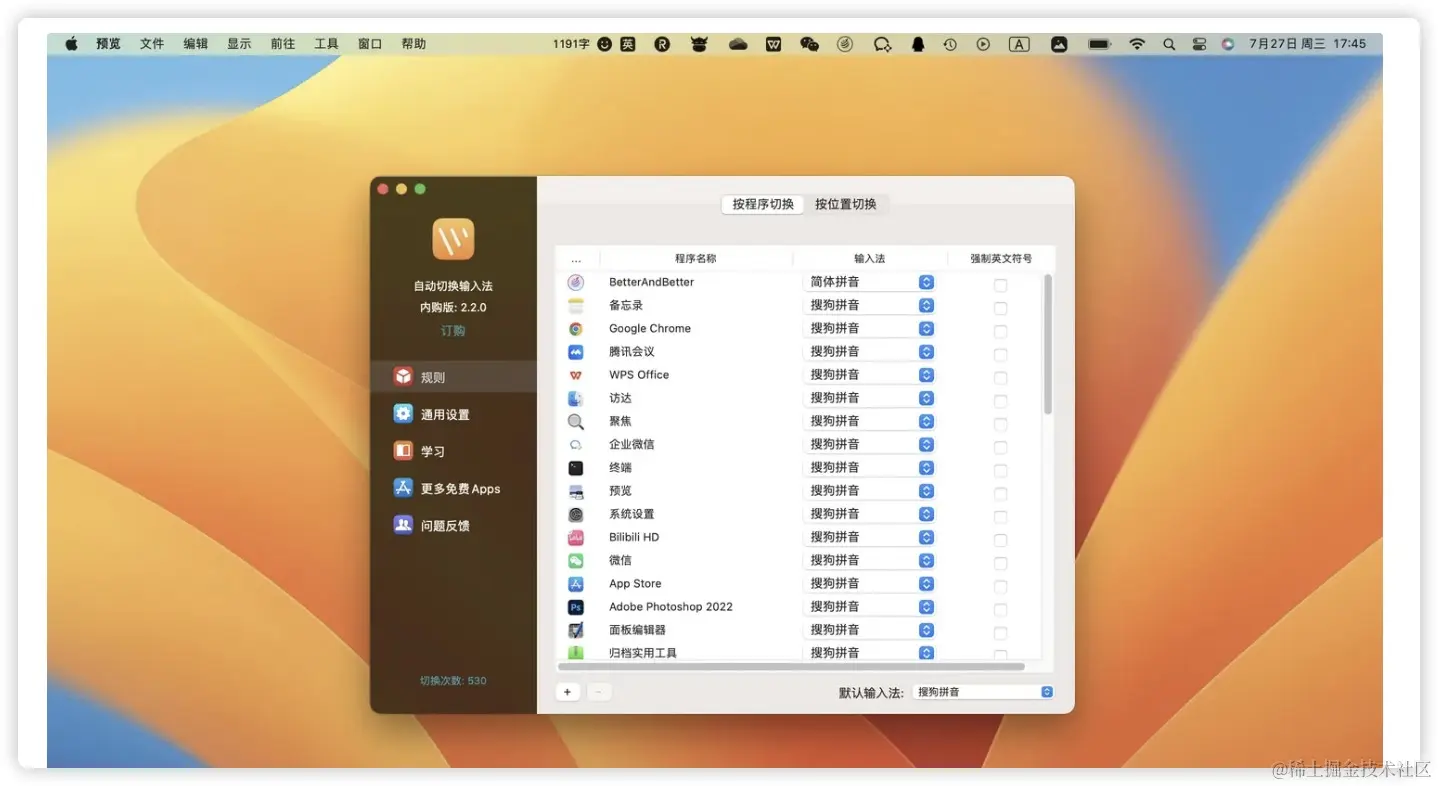Screen dimensions: 1438x786
Task: Click the 企业微信 app icon
Action: coord(575,444)
